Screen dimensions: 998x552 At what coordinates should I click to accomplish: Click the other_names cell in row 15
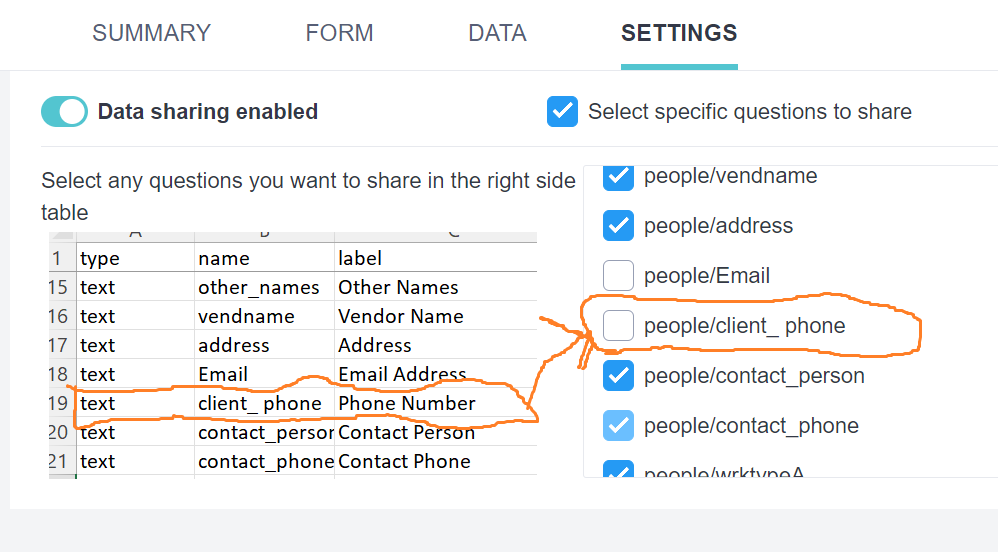point(259,288)
